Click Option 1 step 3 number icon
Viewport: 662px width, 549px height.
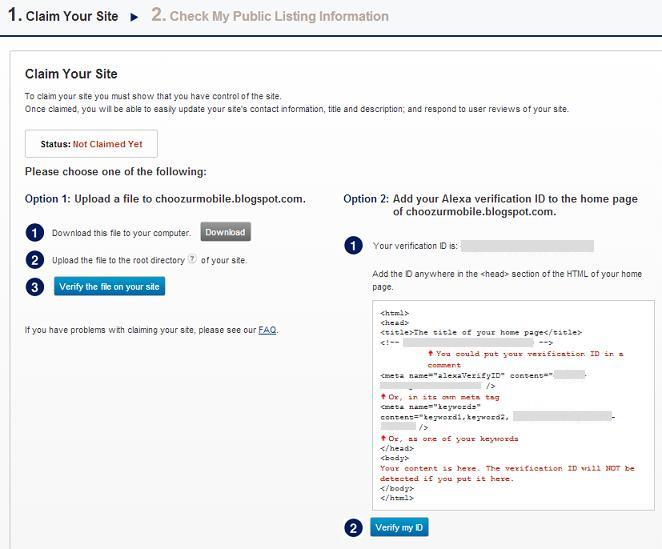tap(36, 287)
